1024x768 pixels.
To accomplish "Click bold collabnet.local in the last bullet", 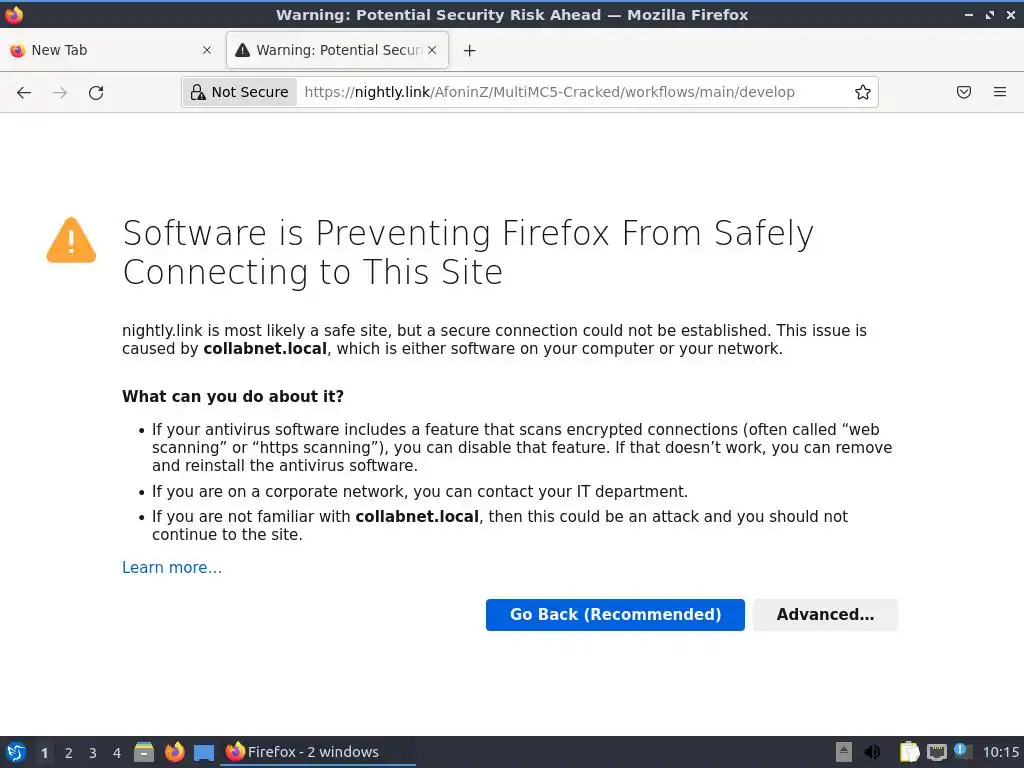I will [417, 517].
